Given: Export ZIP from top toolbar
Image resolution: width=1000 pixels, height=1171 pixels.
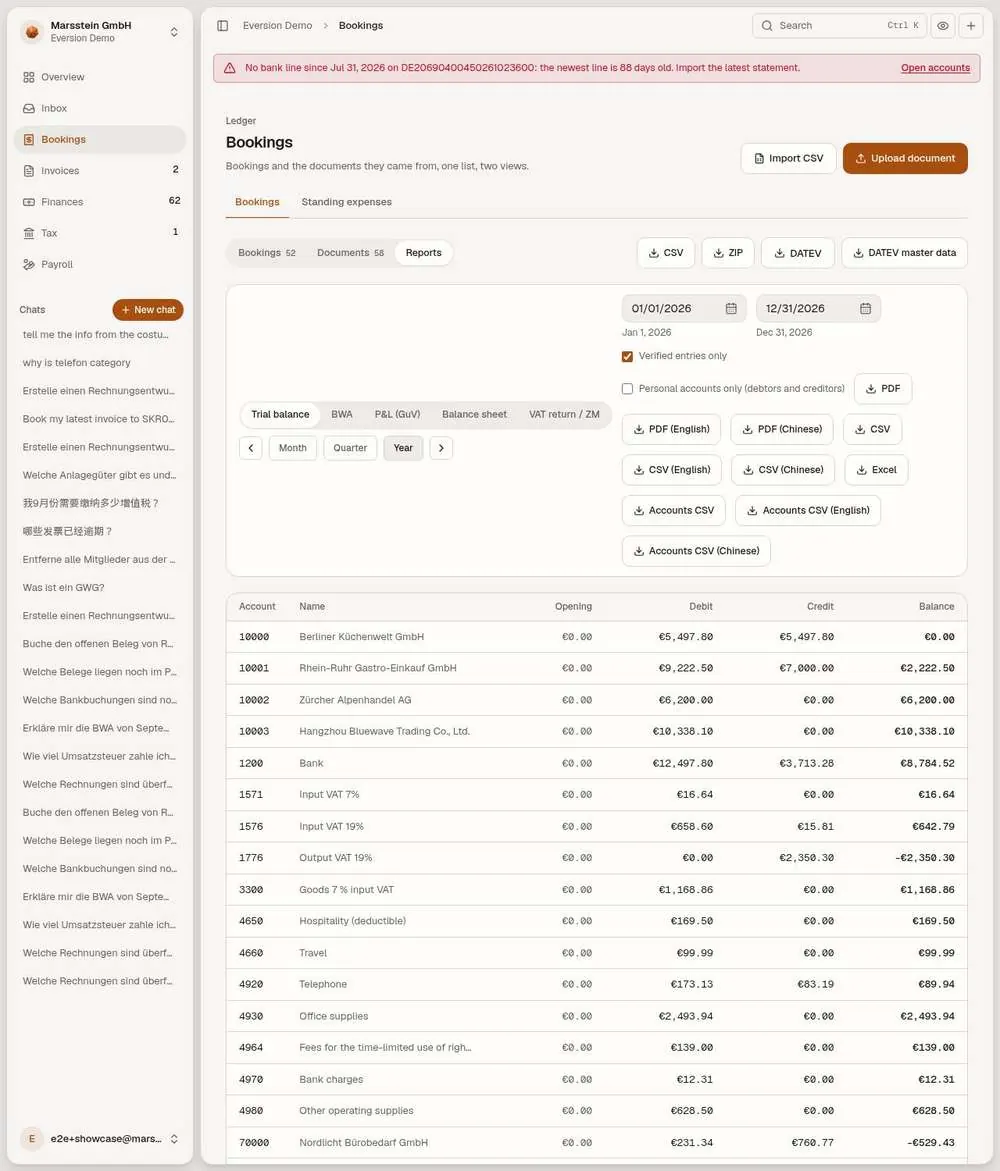Looking at the screenshot, I should tap(728, 253).
